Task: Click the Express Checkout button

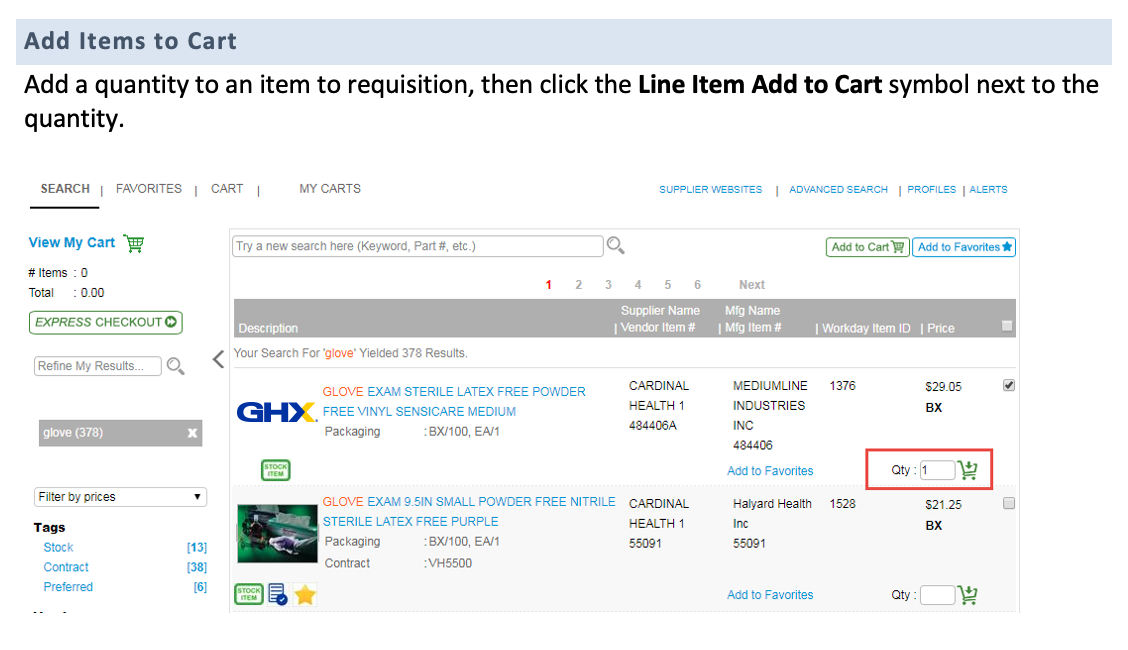Action: 106,322
